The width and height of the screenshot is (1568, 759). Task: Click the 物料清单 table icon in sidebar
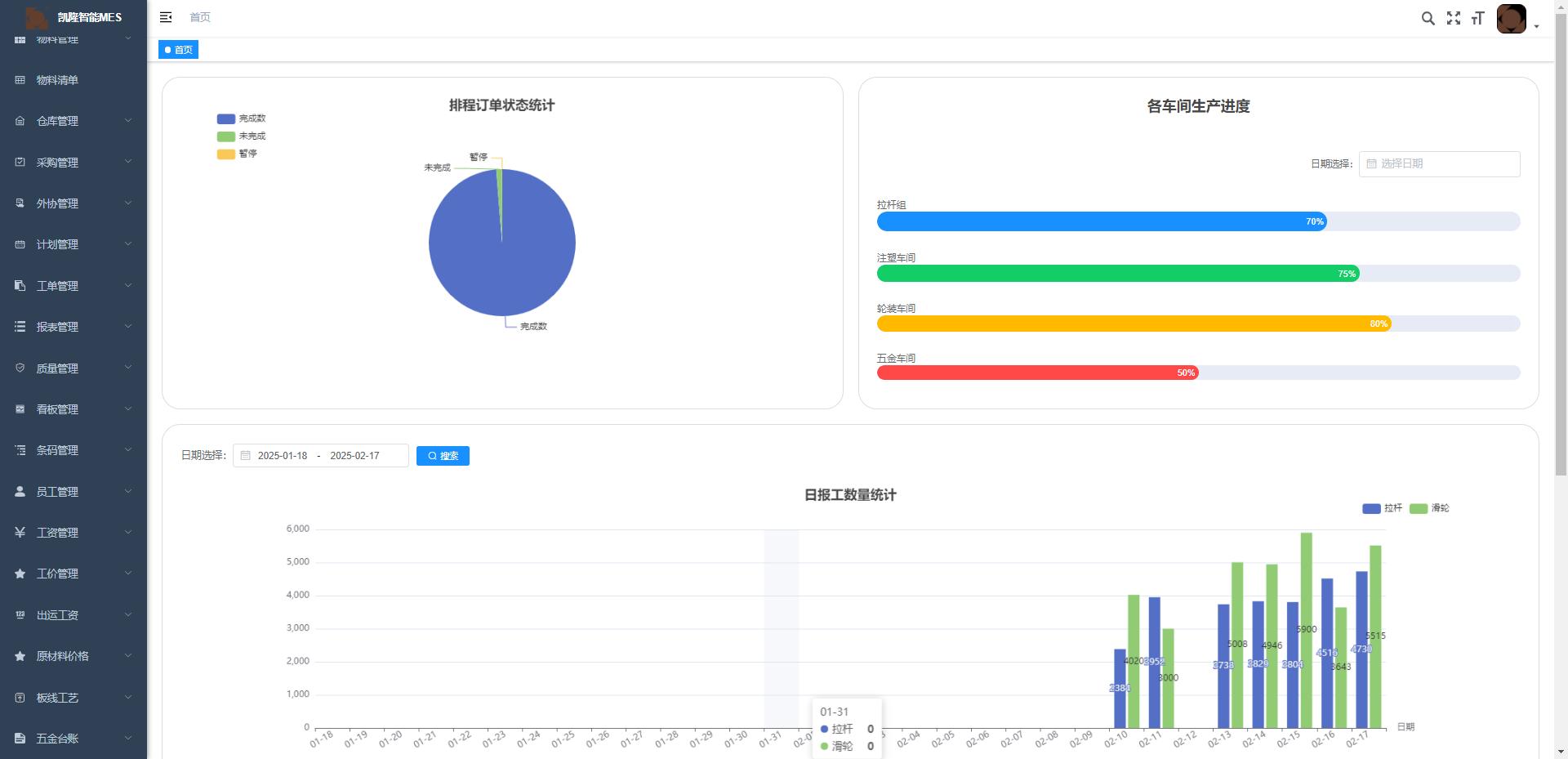coord(20,80)
